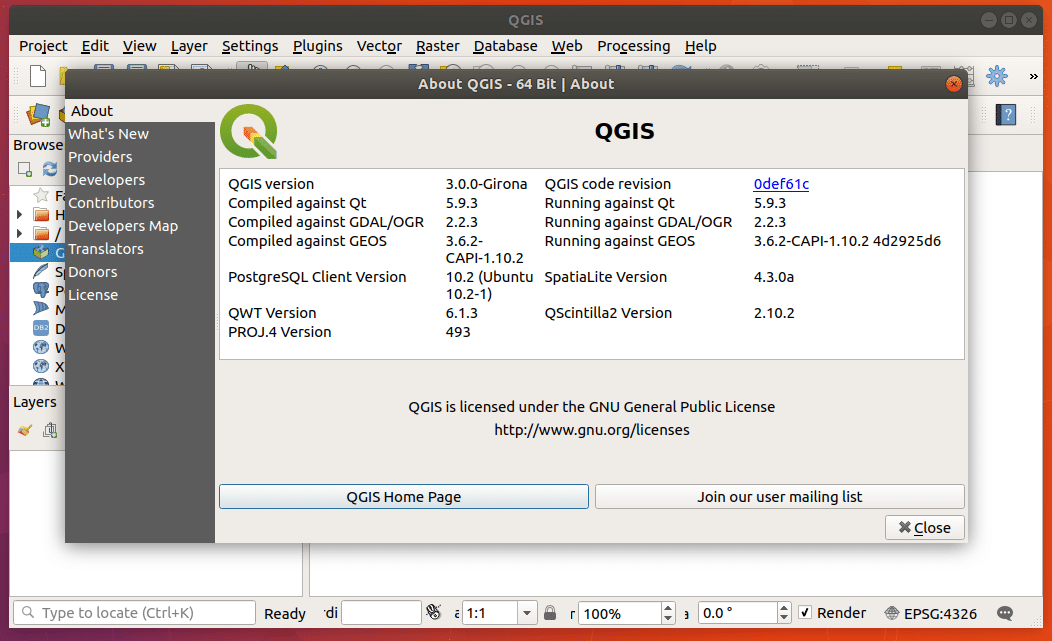Switch to the Donors tab
Image resolution: width=1052 pixels, height=641 pixels.
click(140, 272)
